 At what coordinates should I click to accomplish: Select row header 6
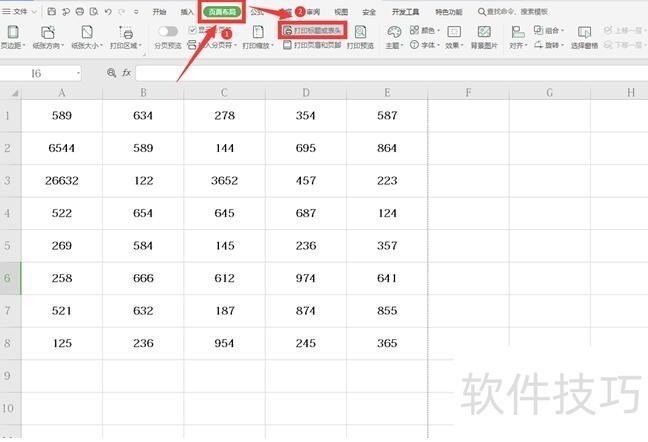point(10,278)
